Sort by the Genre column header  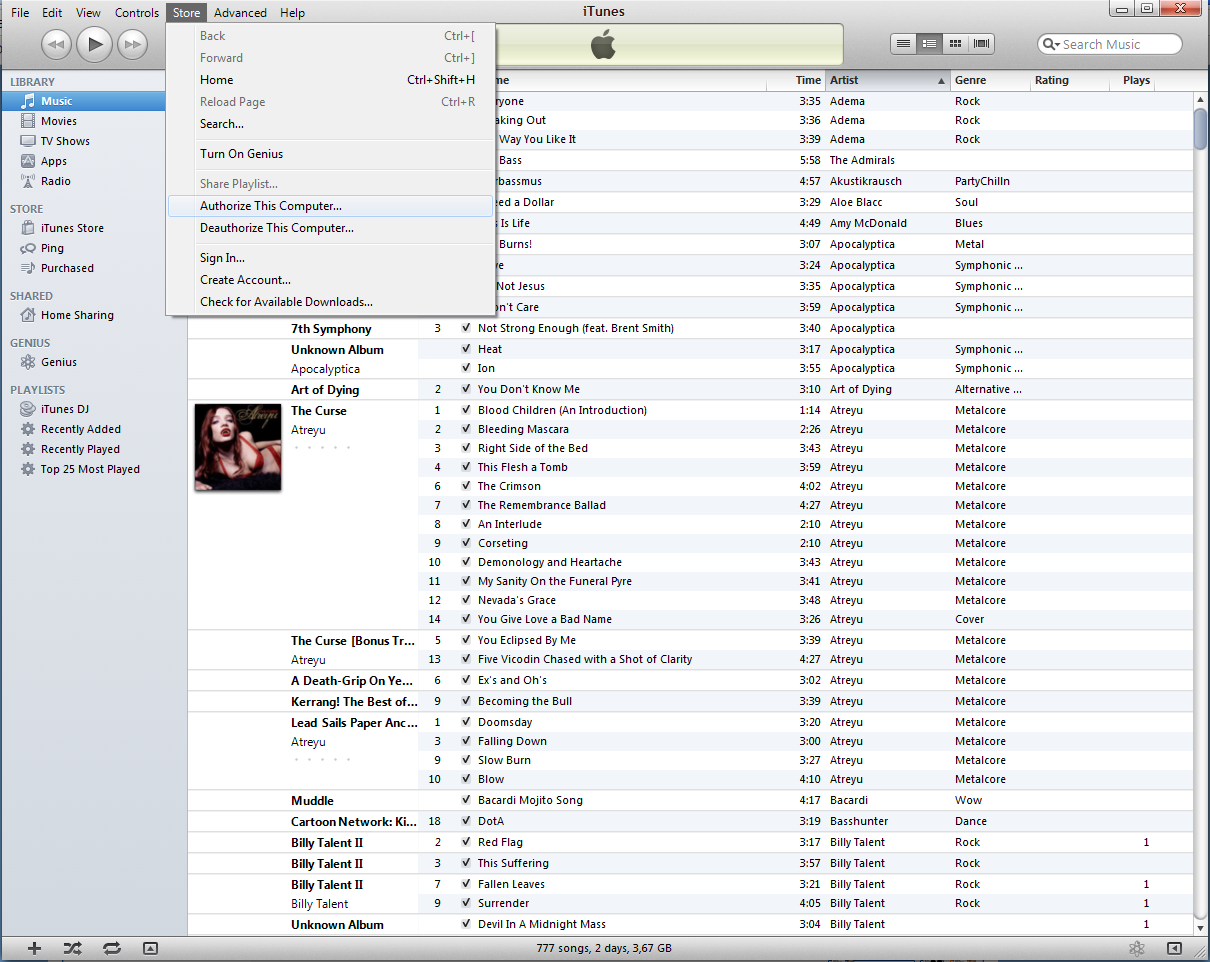point(989,80)
